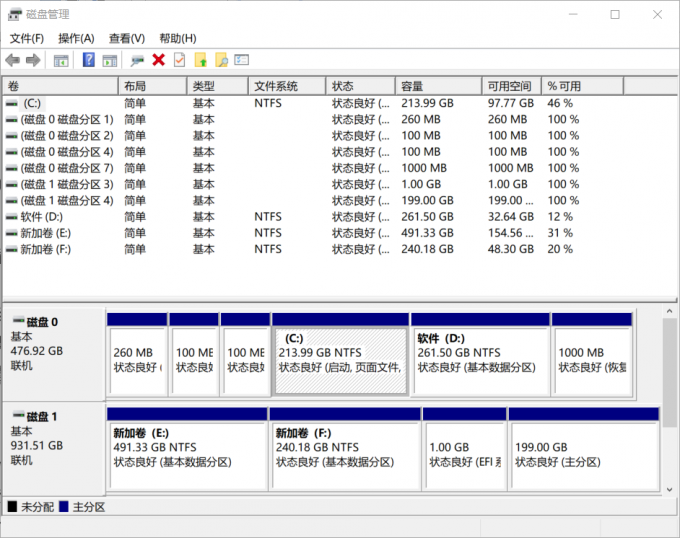Viewport: 680px width, 538px height.
Task: Sort by the % 可用 column header
Action: click(x=583, y=86)
